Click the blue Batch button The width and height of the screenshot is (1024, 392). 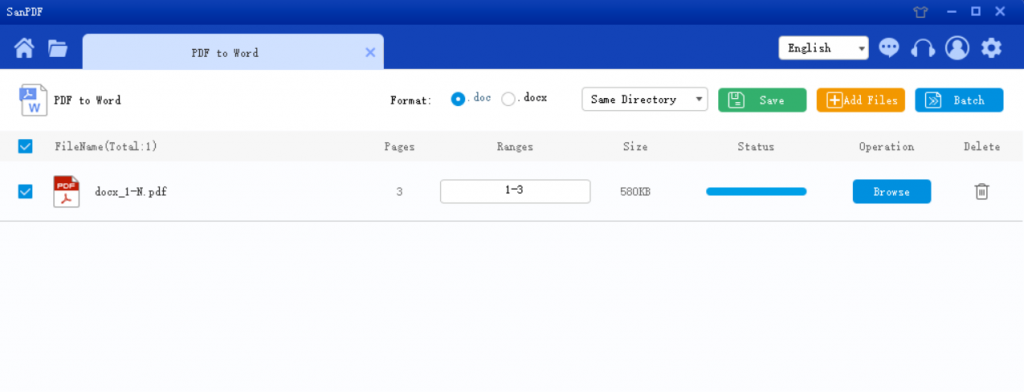click(x=959, y=100)
